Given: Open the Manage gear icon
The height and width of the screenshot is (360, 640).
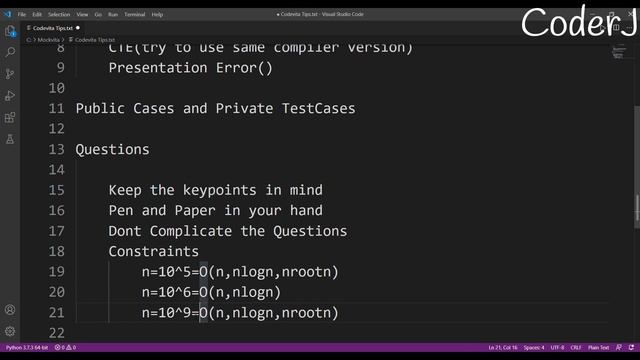Looking at the screenshot, I should point(10,331).
